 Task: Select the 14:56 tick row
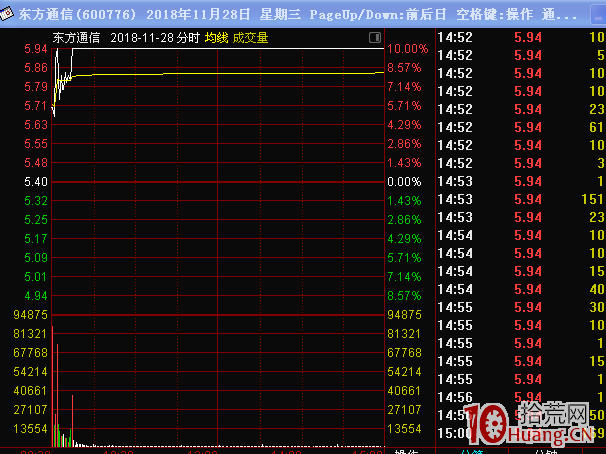pyautogui.click(x=521, y=398)
